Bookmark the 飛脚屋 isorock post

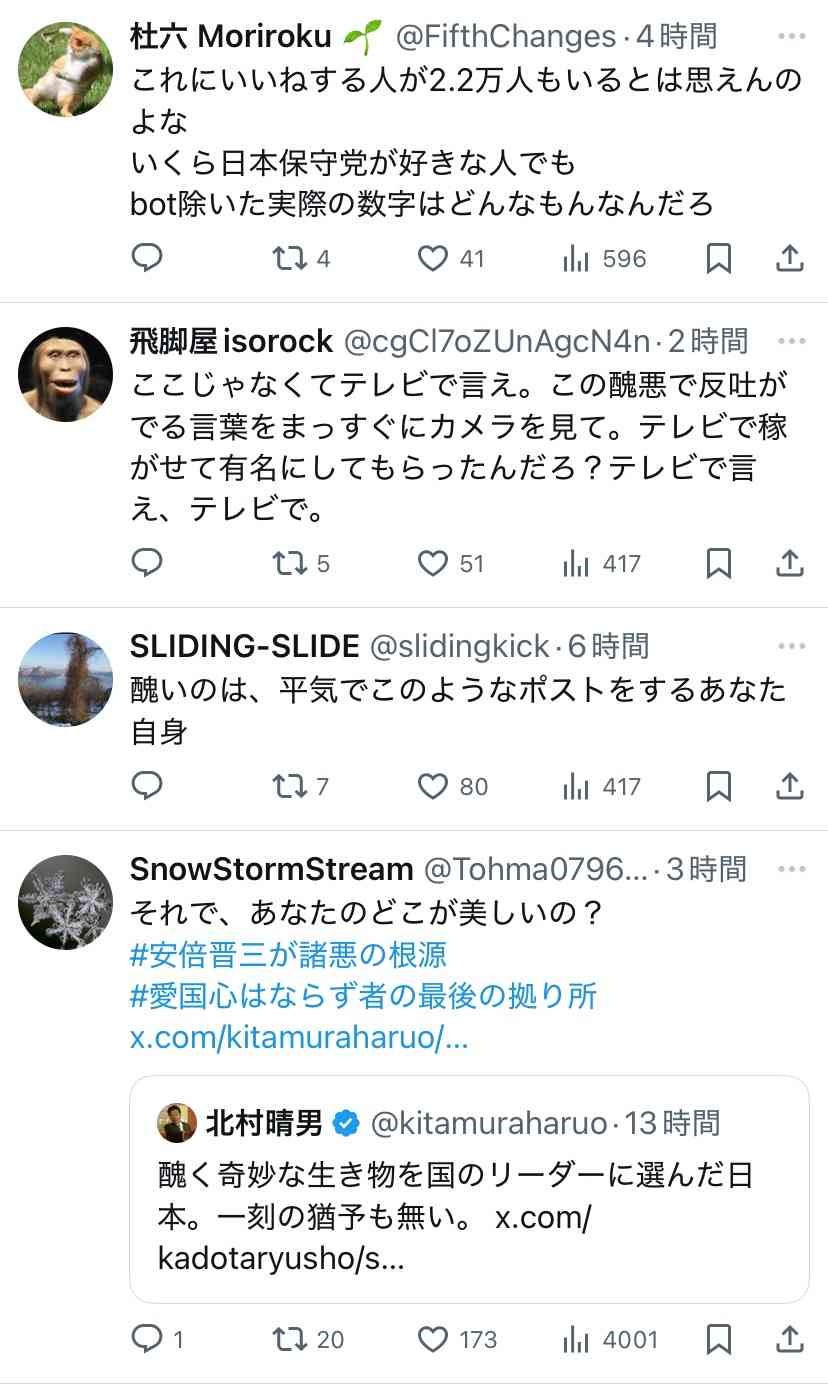click(718, 563)
